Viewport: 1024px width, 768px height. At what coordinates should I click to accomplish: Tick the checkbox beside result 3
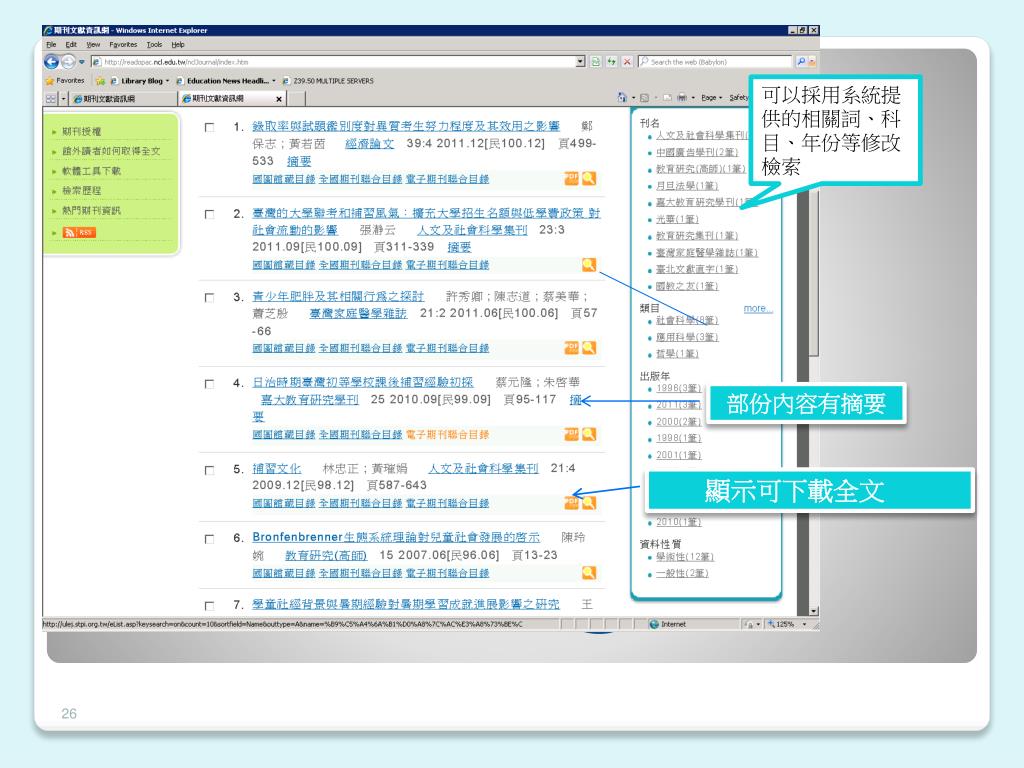pos(209,298)
